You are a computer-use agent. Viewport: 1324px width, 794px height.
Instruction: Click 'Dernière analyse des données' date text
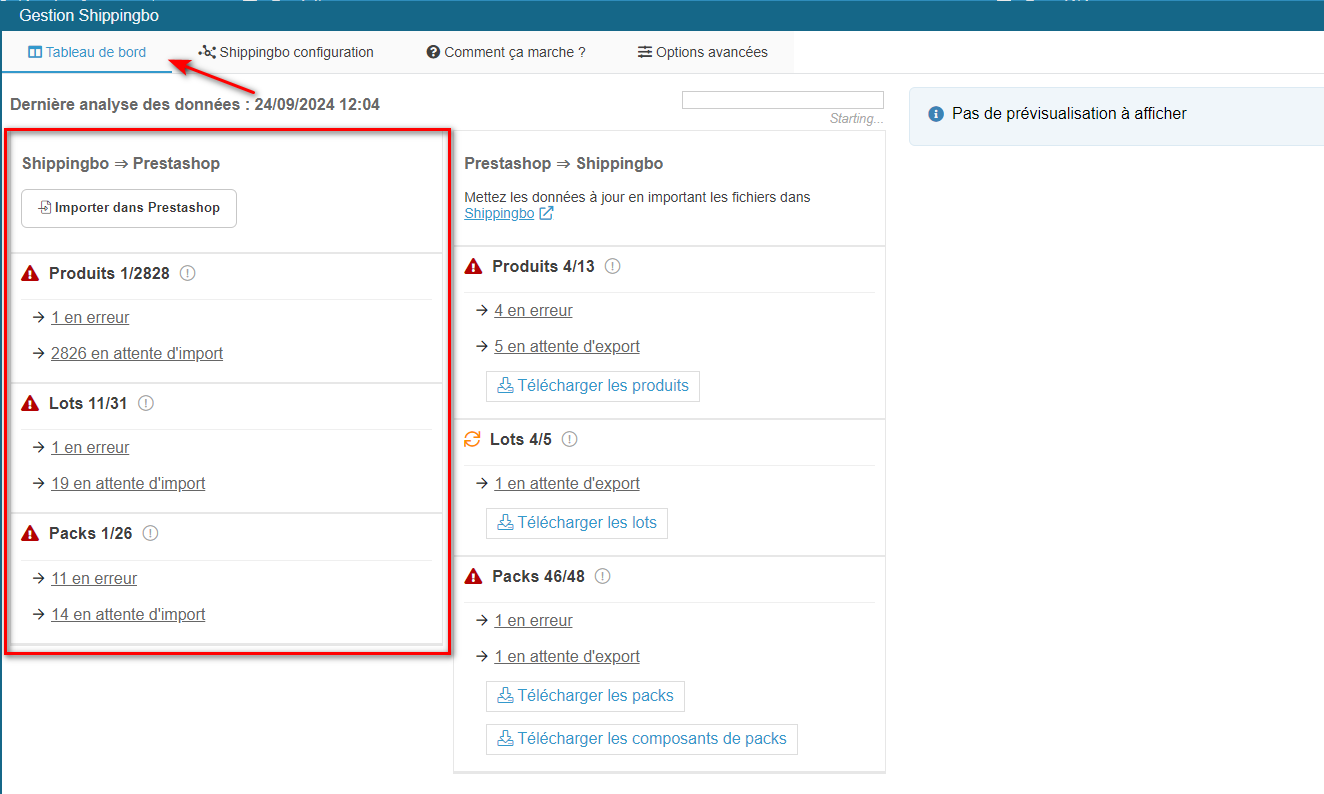point(195,104)
